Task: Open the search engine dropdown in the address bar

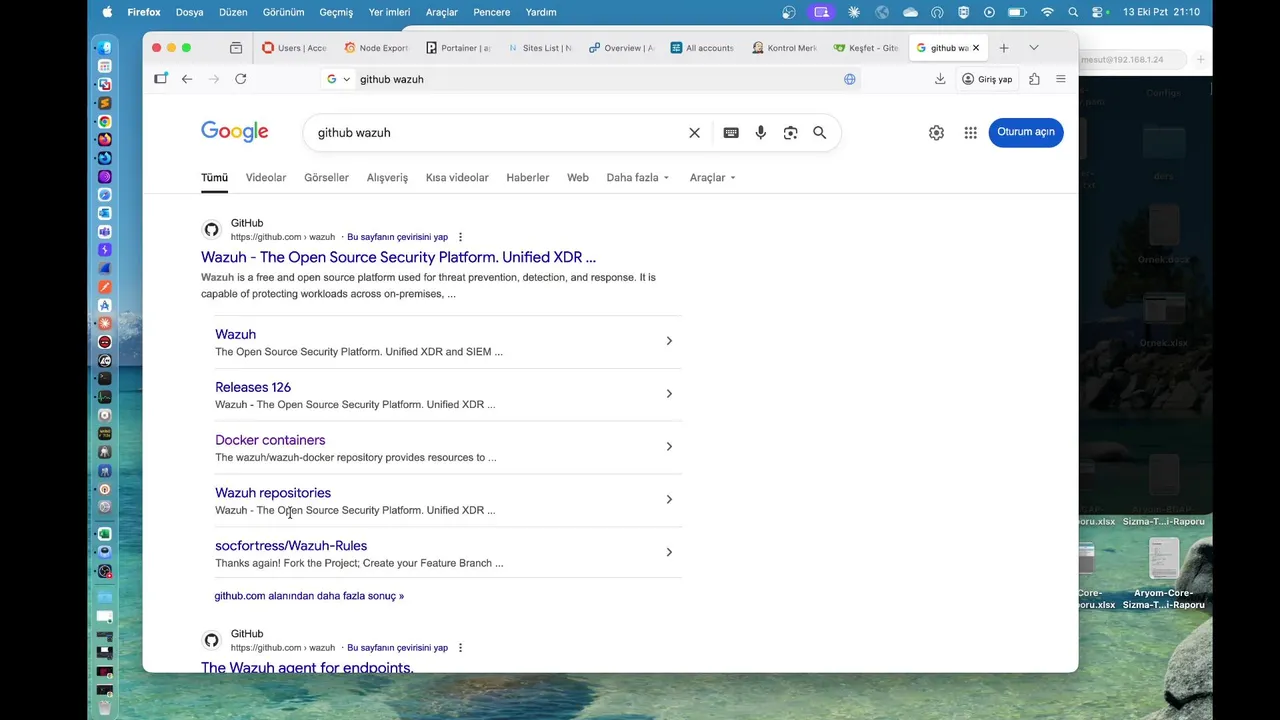Action: (339, 79)
